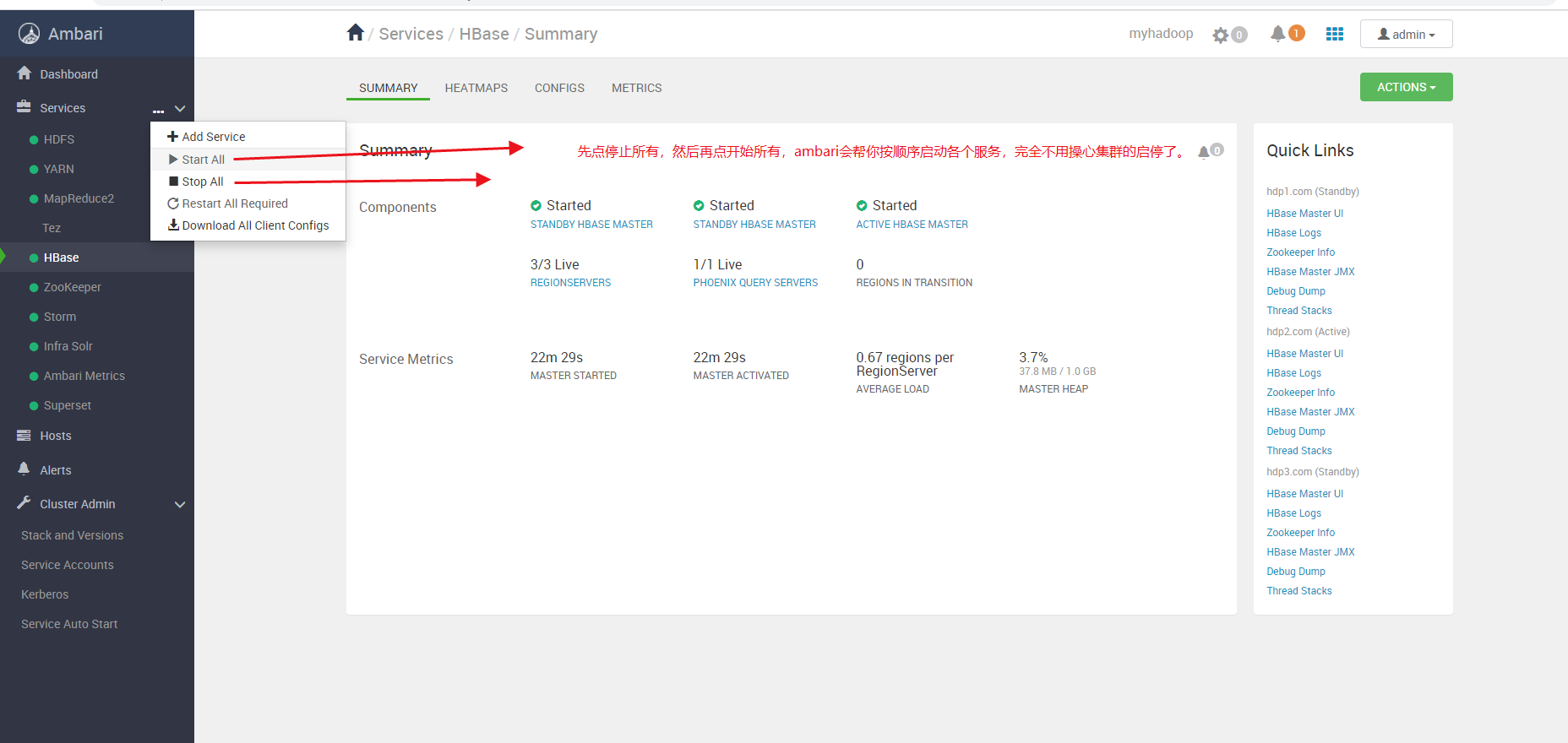1568x743 pixels.
Task: Open the admin user dropdown
Action: click(1406, 34)
